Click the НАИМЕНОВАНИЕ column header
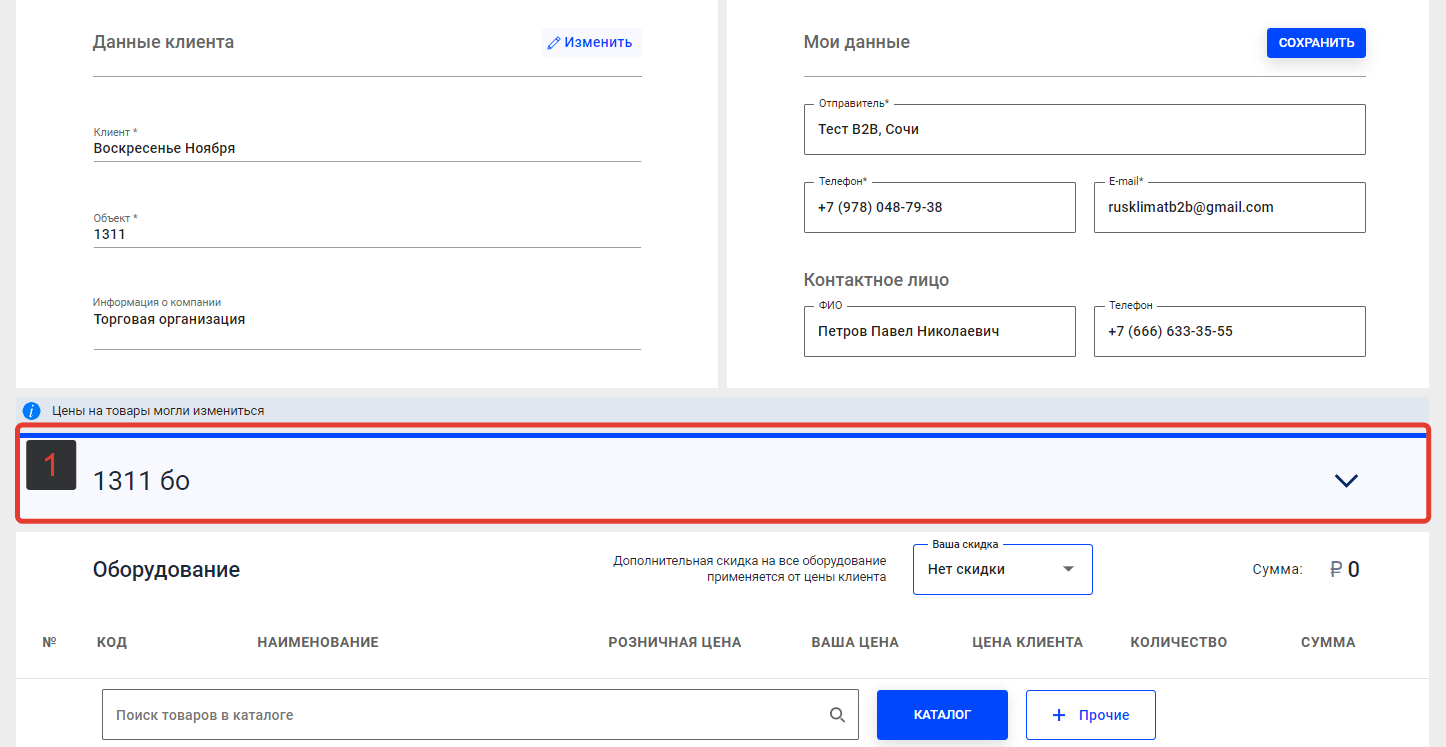Screen dimensions: 1446x747 pos(318,642)
